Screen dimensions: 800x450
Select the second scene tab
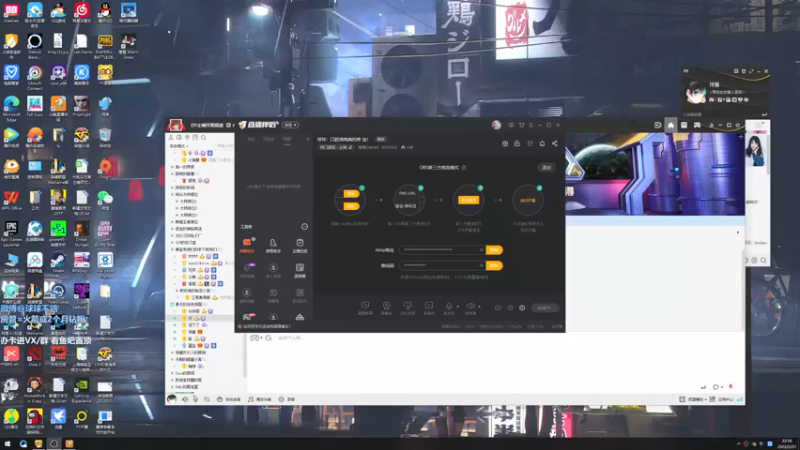pos(268,139)
